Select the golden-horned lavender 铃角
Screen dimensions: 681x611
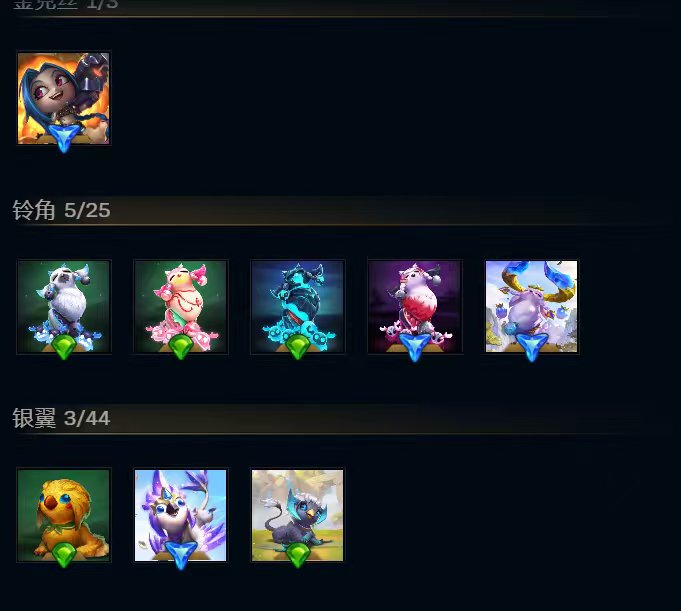pyautogui.click(x=532, y=307)
